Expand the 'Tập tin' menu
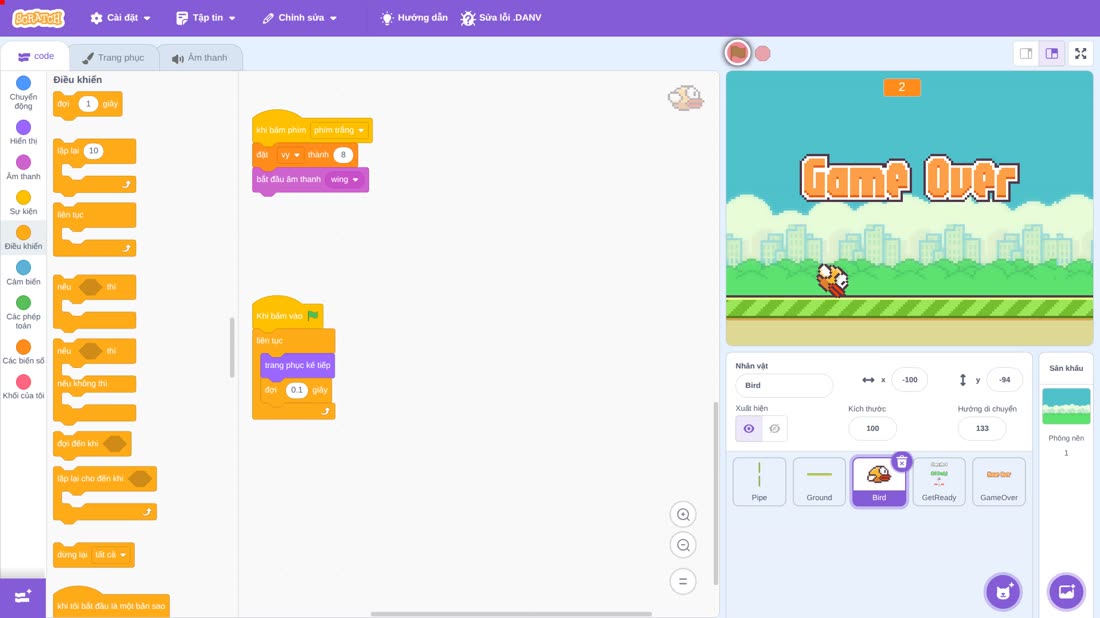This screenshot has width=1100, height=618. coord(206,18)
